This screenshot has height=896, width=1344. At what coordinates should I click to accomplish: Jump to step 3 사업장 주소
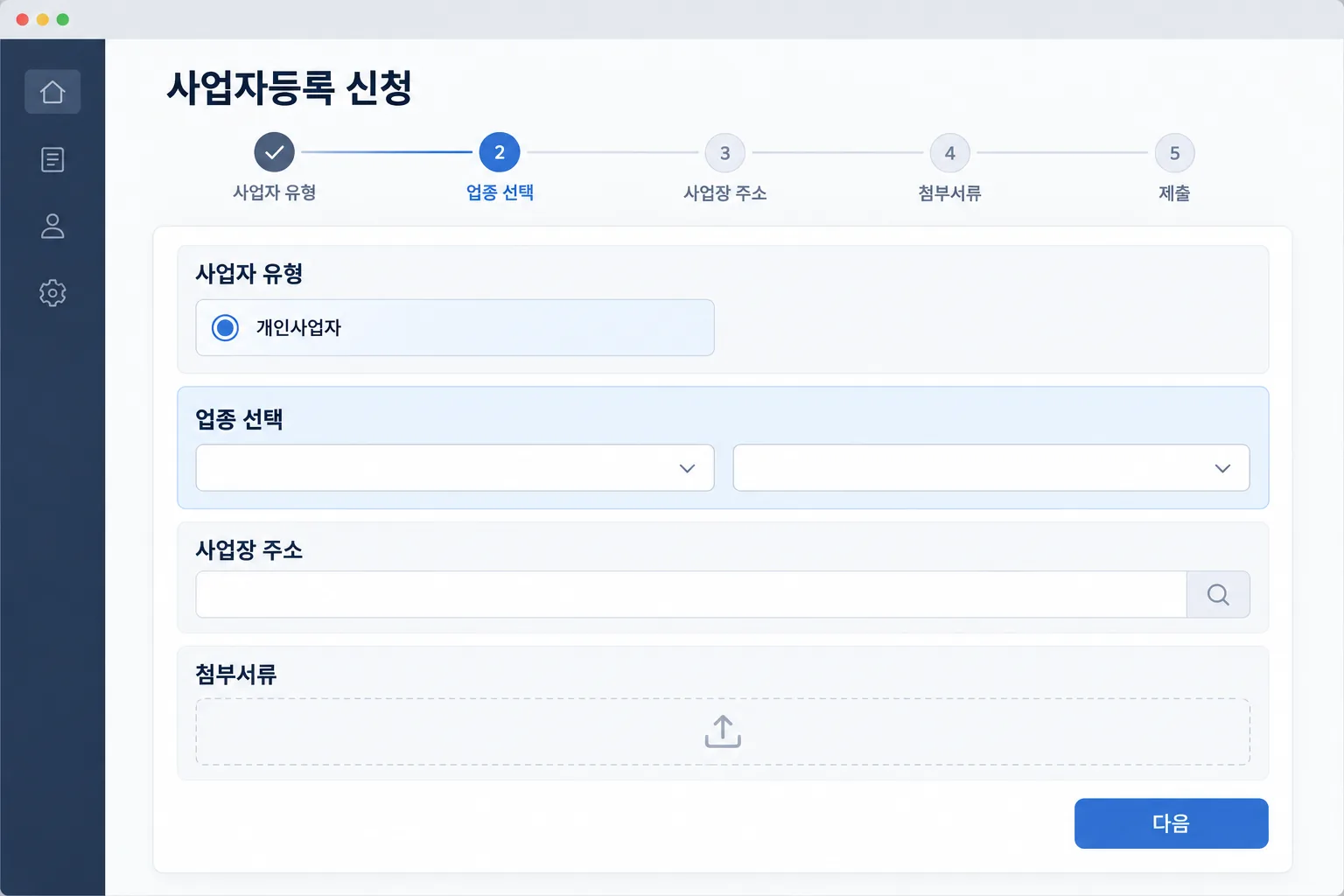pos(724,153)
